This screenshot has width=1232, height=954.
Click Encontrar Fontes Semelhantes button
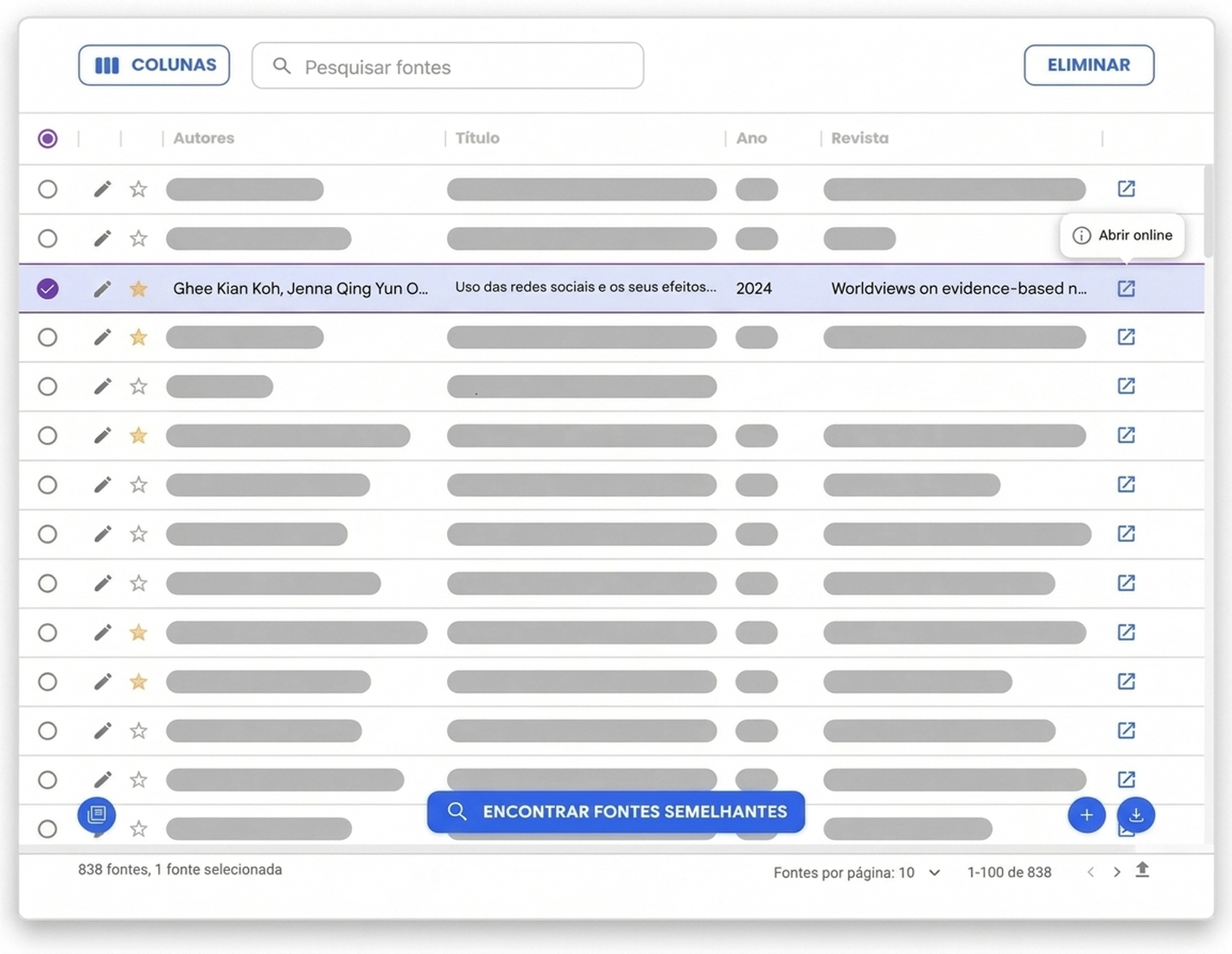[x=616, y=812]
